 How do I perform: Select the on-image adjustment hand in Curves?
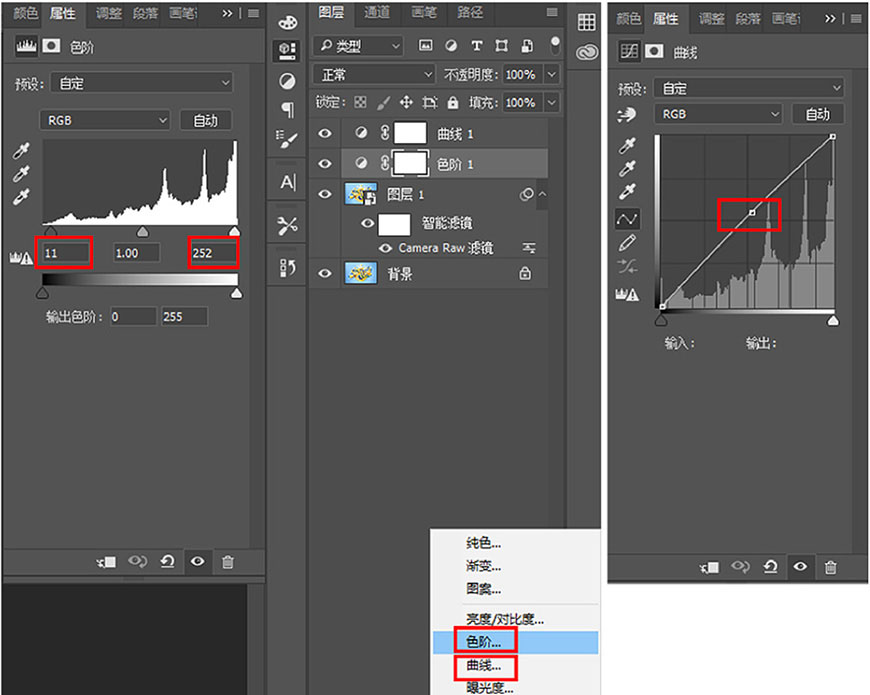tap(627, 115)
